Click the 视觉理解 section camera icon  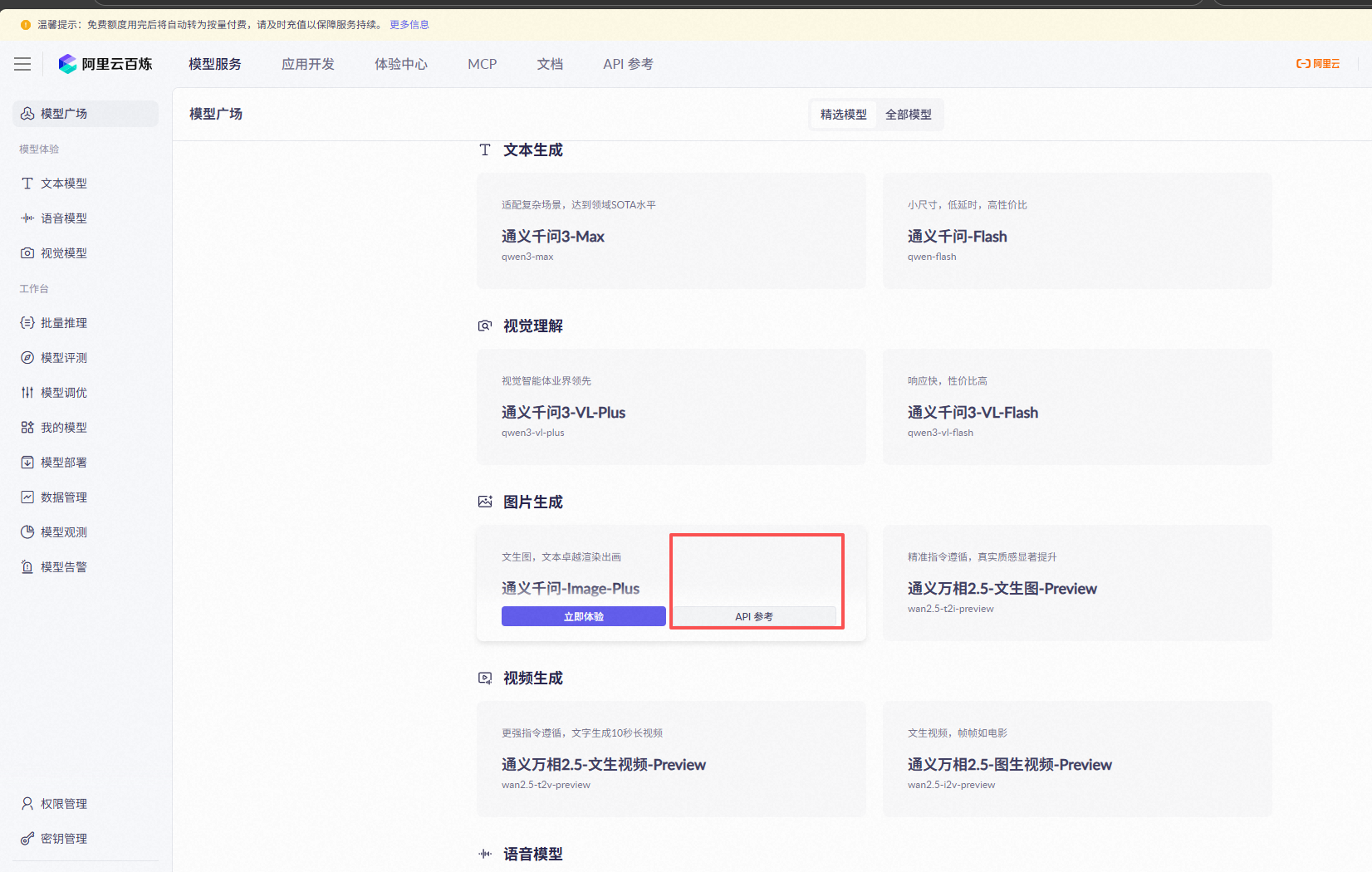click(x=485, y=326)
